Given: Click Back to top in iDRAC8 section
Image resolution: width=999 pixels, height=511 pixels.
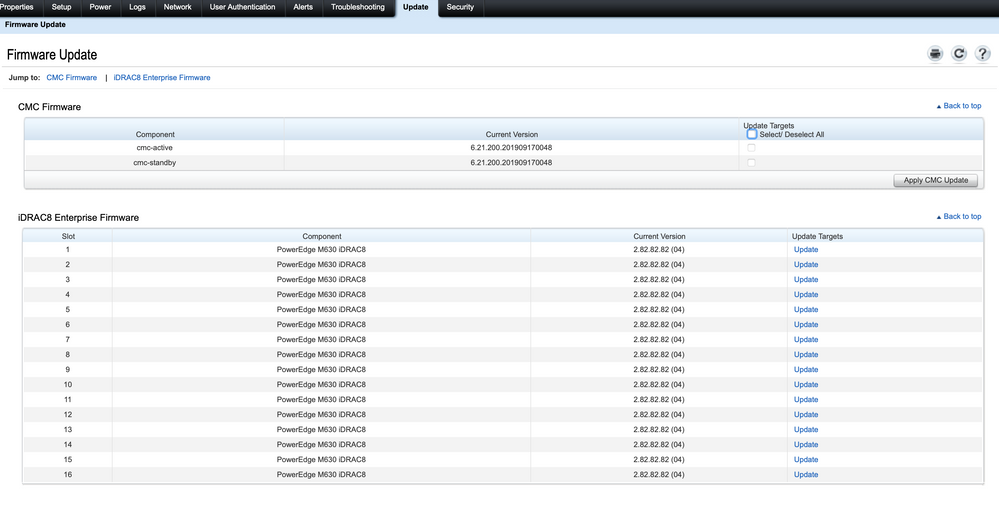Looking at the screenshot, I should [x=959, y=217].
